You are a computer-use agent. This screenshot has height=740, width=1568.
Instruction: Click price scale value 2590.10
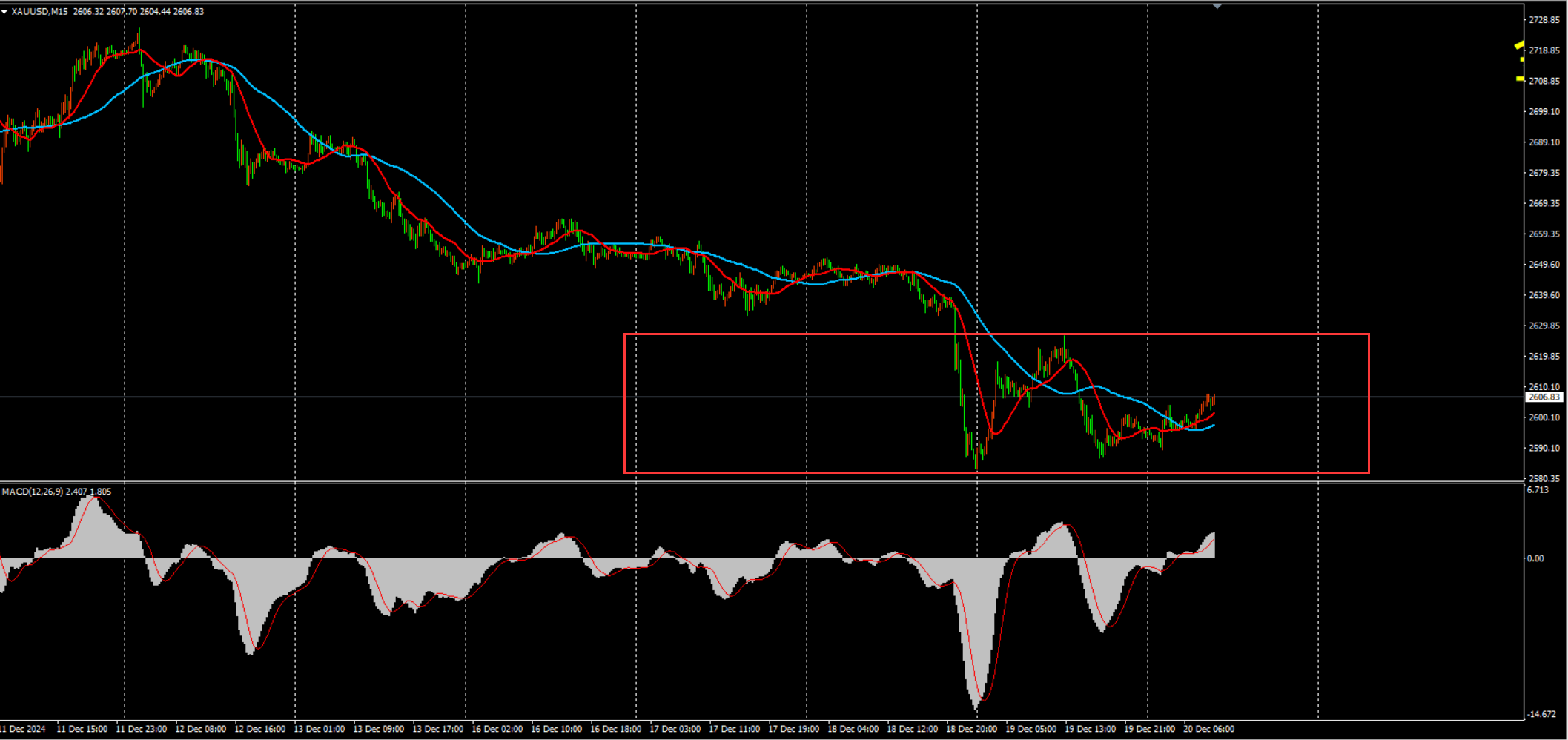[1544, 448]
